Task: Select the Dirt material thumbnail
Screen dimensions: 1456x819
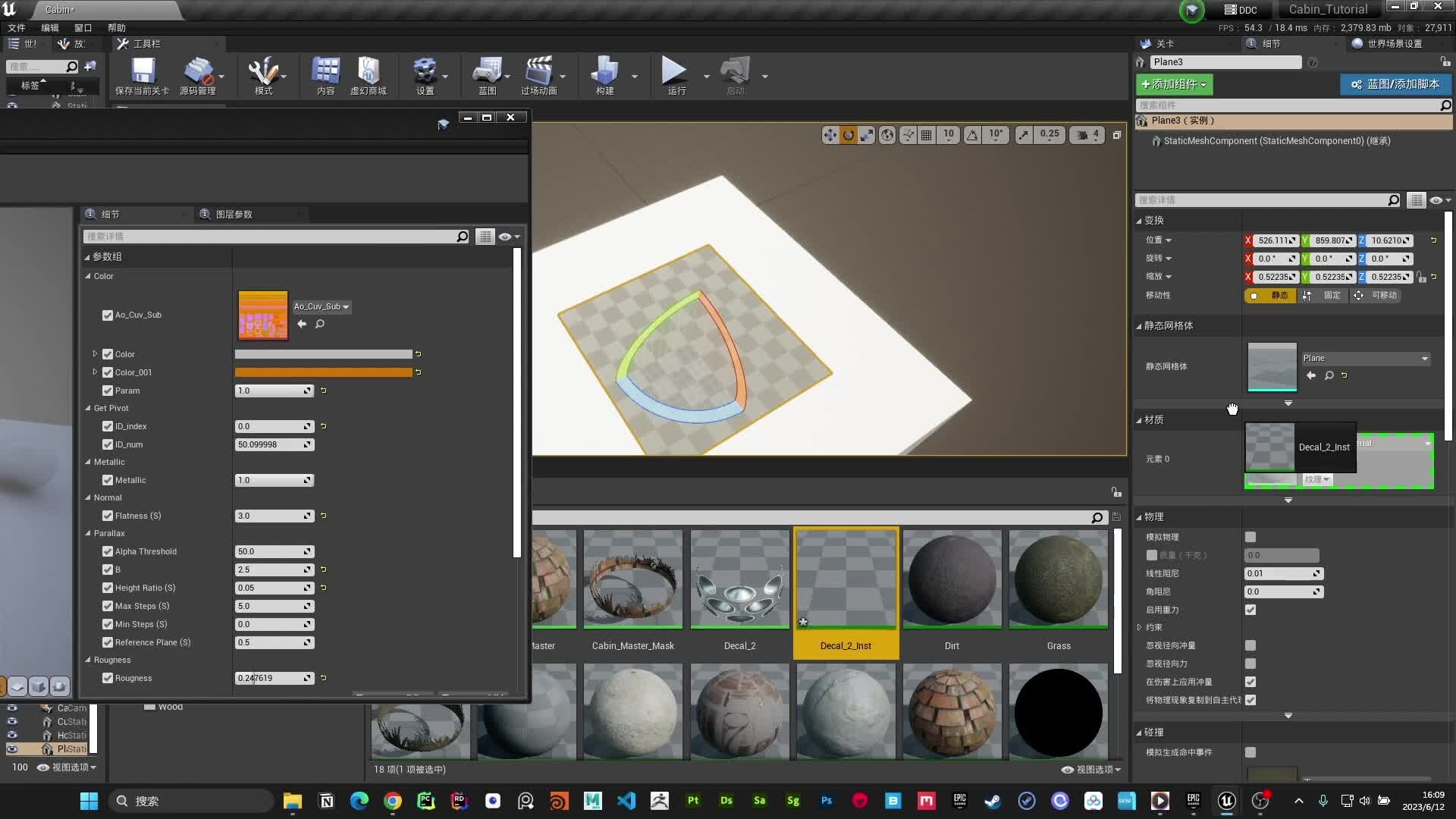Action: point(951,580)
